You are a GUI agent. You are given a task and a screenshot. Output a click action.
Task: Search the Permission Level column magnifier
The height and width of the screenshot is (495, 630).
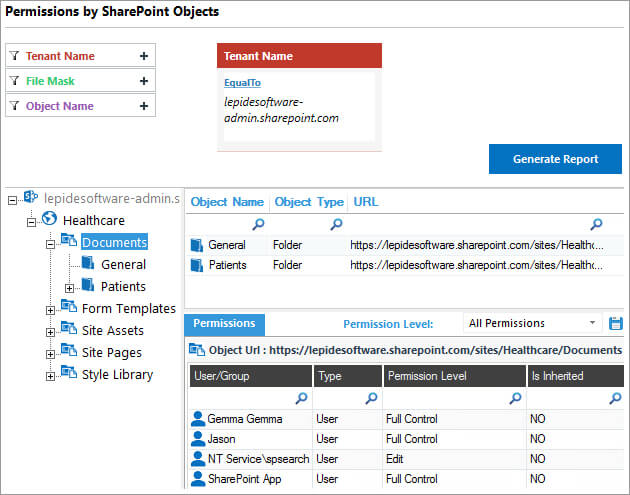pos(515,398)
